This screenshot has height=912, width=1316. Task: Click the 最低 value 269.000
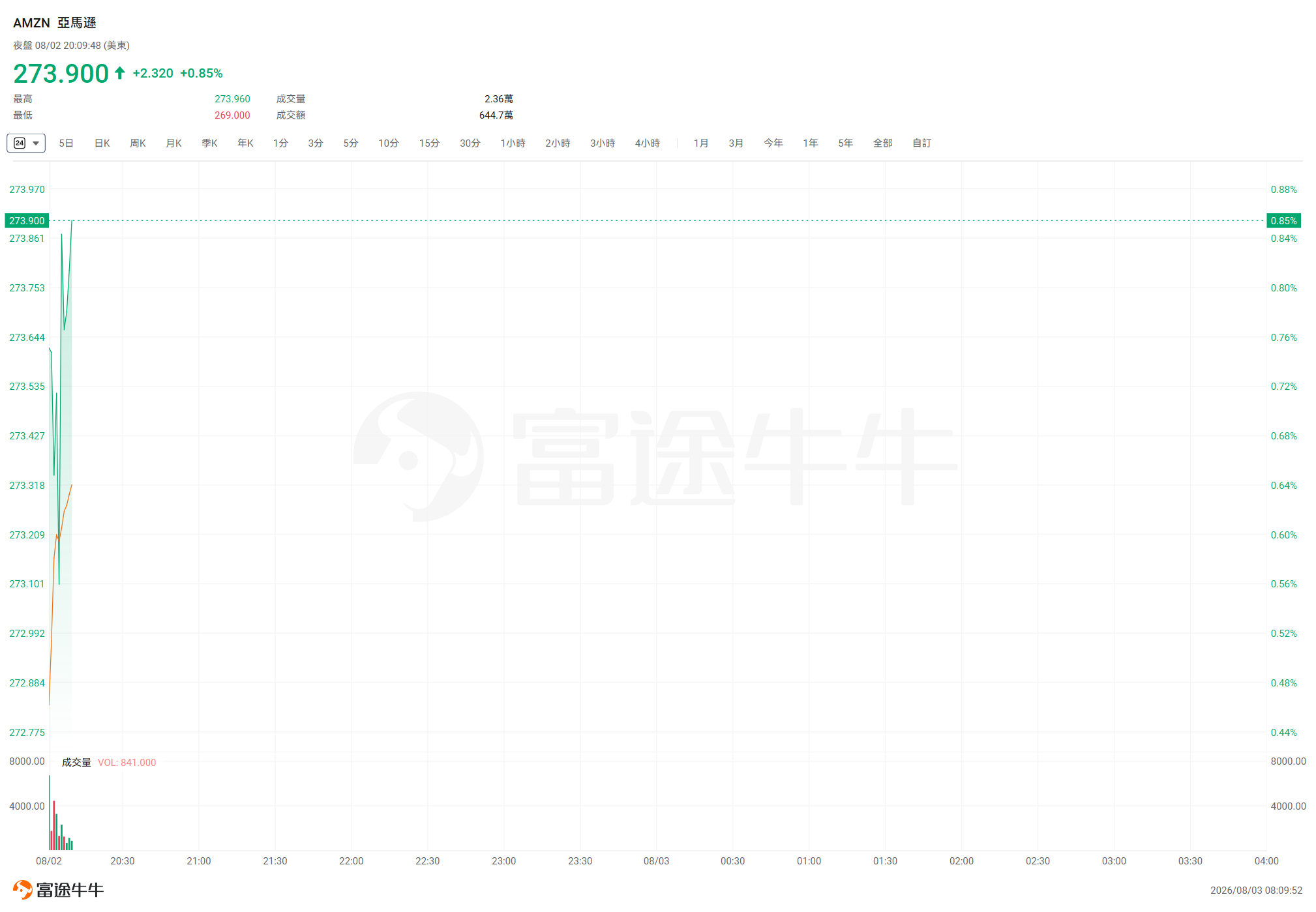[232, 115]
